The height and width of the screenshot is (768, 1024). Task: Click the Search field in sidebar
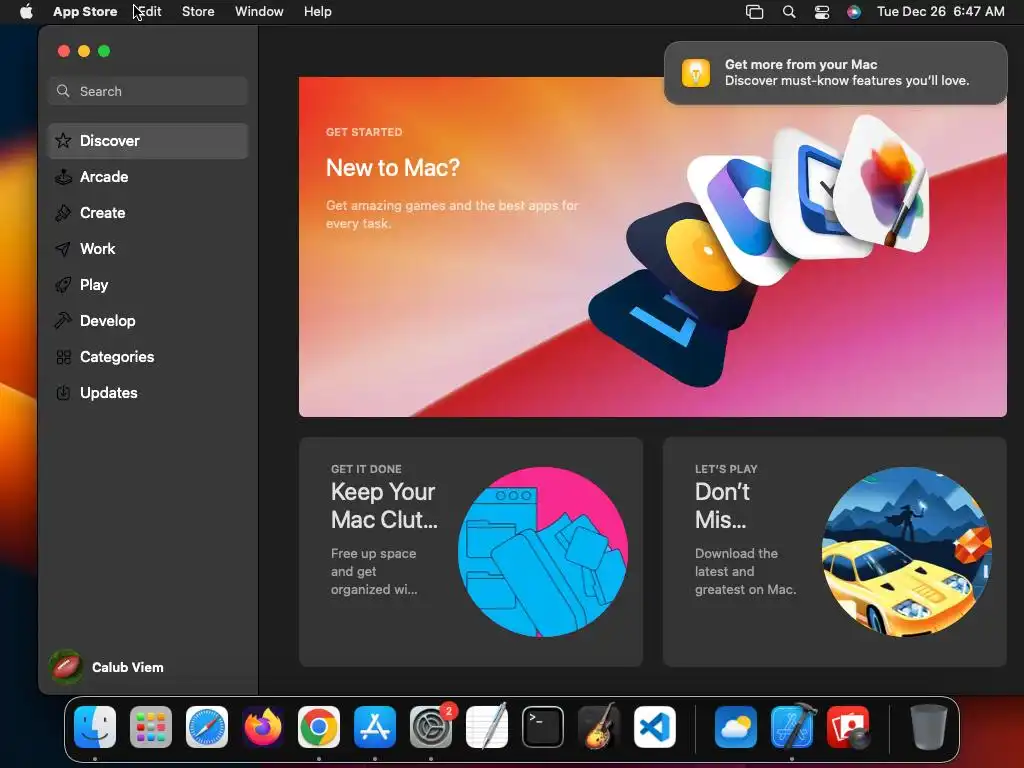(x=148, y=91)
